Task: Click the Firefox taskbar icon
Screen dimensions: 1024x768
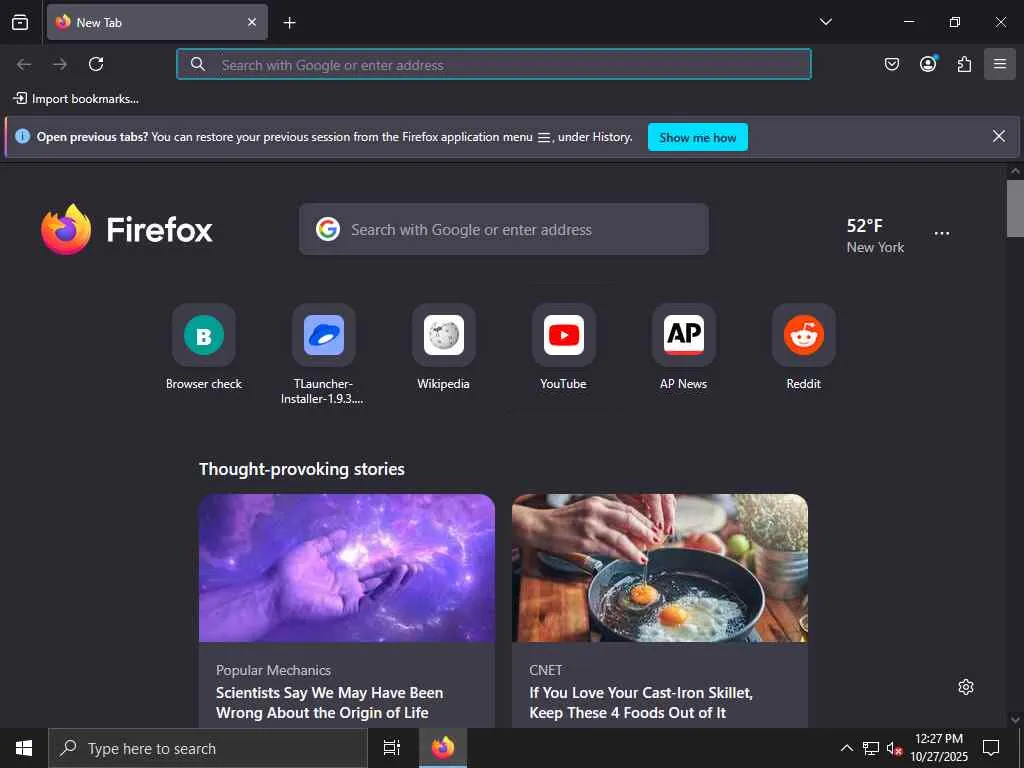Action: point(443,748)
